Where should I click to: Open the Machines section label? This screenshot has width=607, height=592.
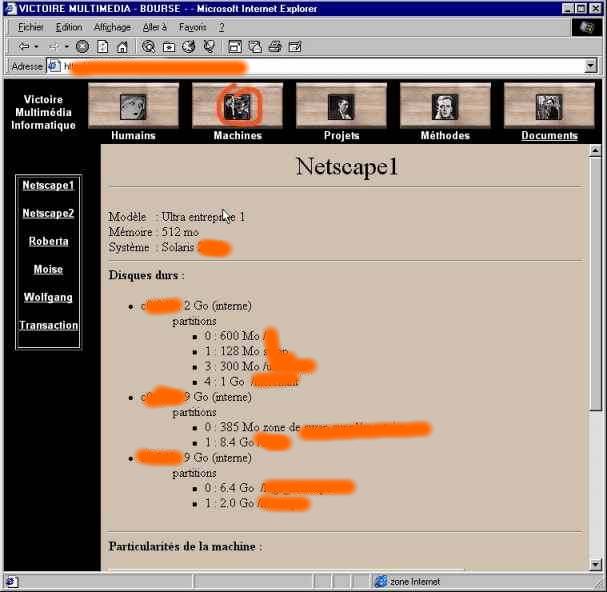click(238, 136)
